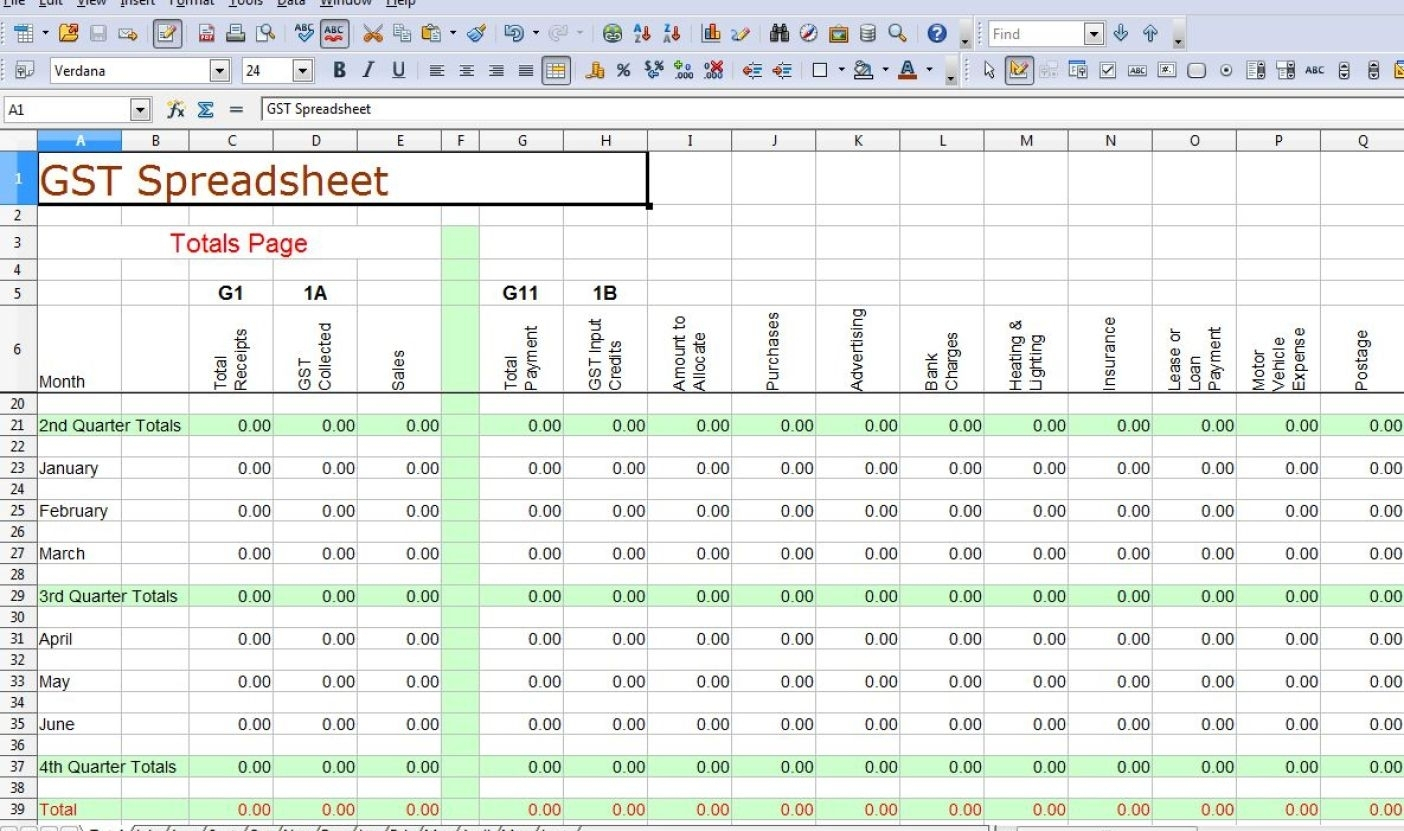Open OpenOffice Help question mark
The image size is (1404, 831).
coord(937,34)
